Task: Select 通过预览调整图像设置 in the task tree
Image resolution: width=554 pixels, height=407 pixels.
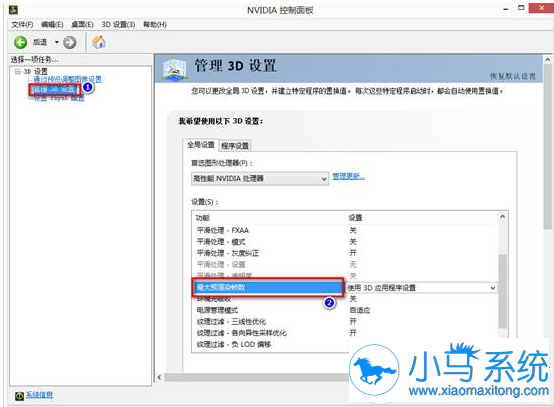Action: (67, 79)
